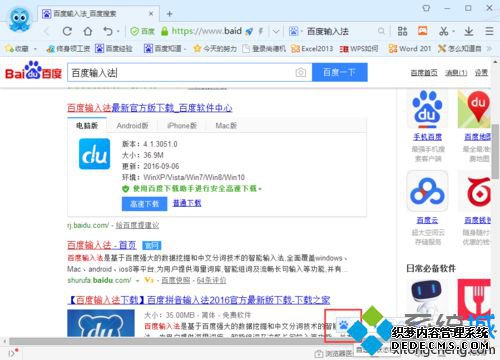Image resolution: width=500 pixels, height=360 pixels.
Task: Select the Android版 tab
Action: point(132,126)
